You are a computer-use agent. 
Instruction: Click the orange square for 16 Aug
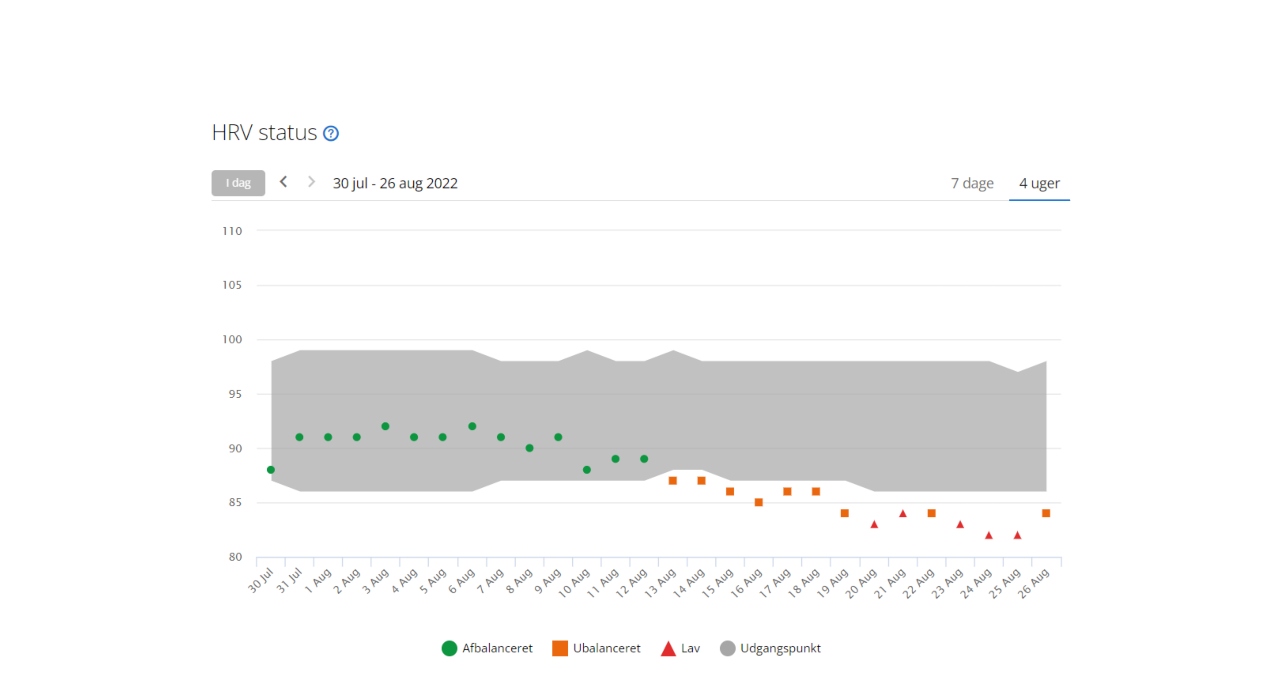(759, 502)
